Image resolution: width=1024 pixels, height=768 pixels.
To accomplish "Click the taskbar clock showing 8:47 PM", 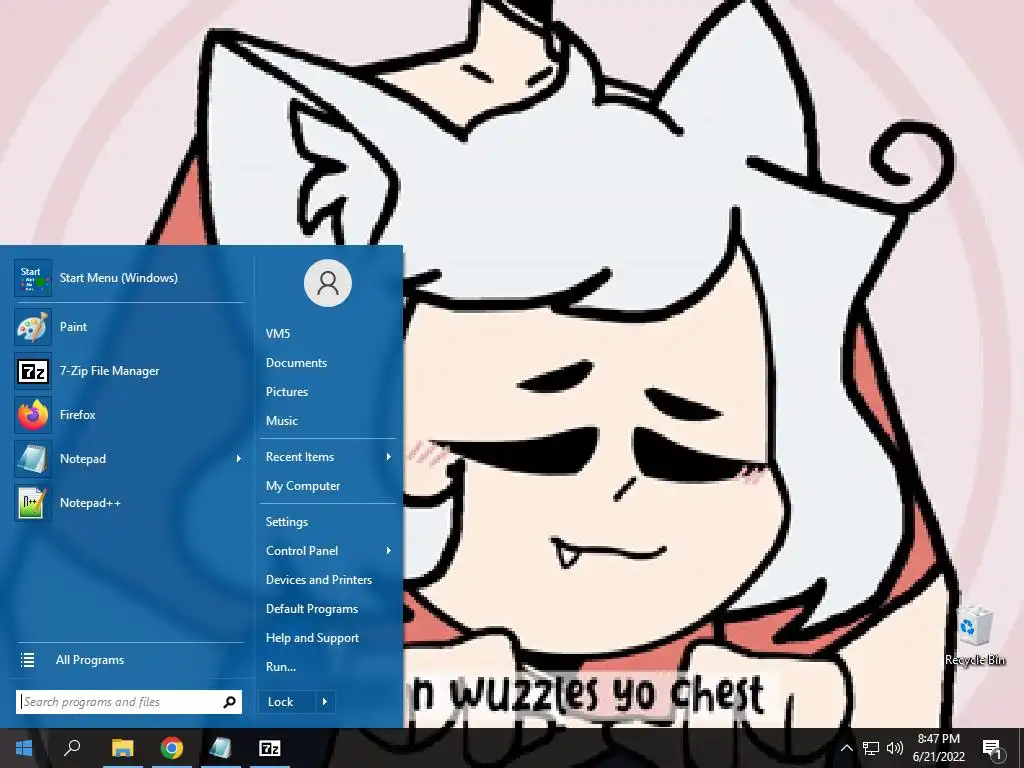I will click(x=938, y=748).
